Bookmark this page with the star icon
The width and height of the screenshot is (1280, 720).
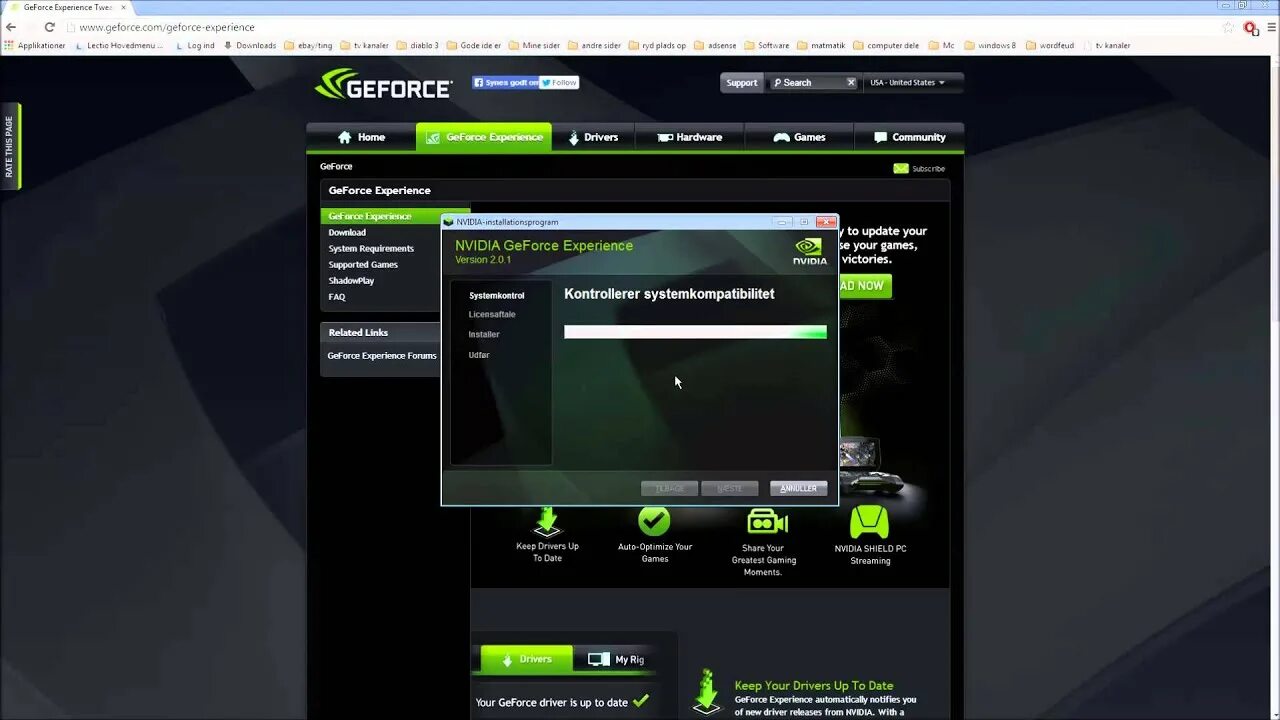click(1229, 27)
